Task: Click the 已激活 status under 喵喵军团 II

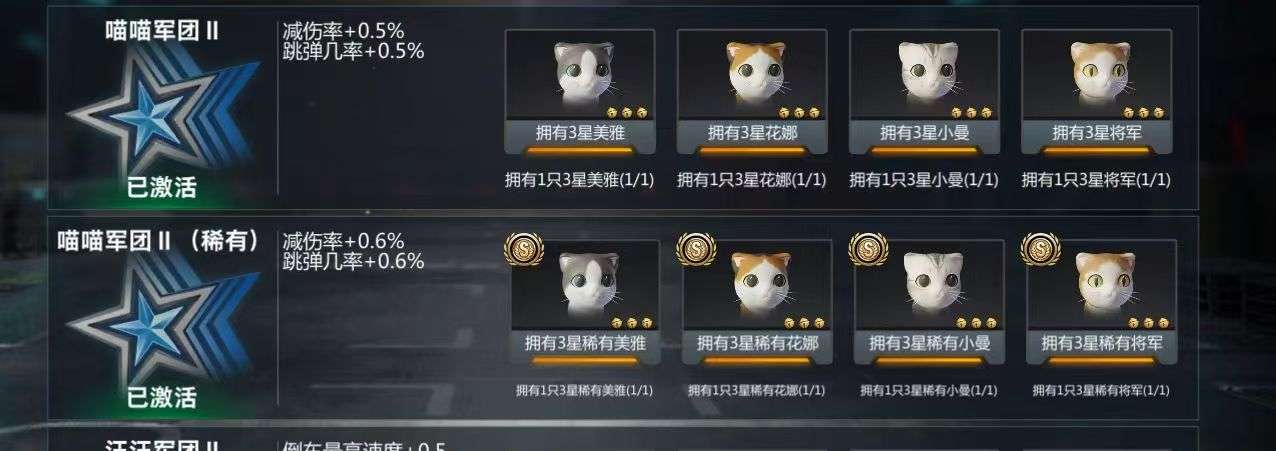Action: tap(162, 187)
